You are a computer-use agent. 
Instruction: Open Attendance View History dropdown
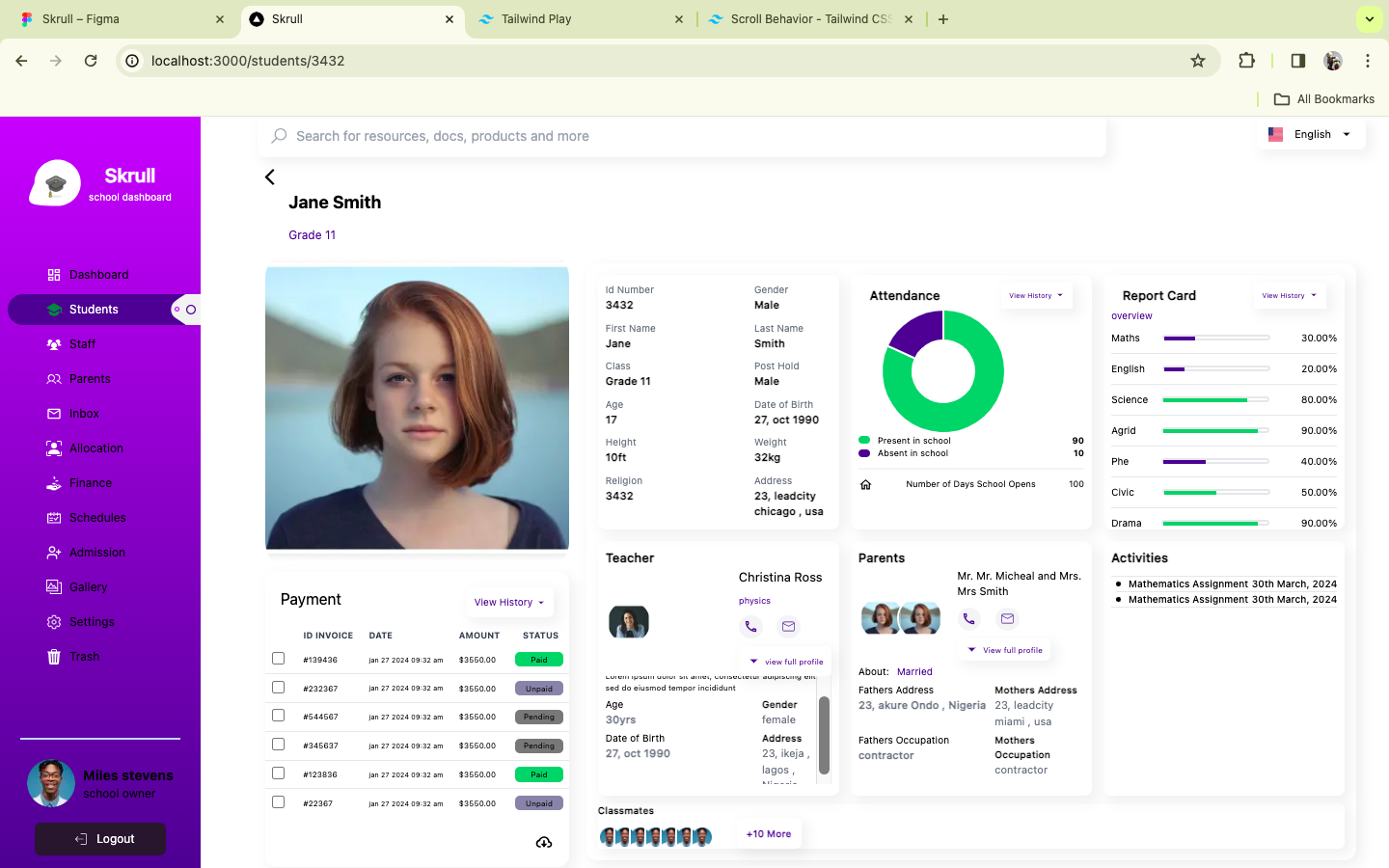click(x=1036, y=296)
